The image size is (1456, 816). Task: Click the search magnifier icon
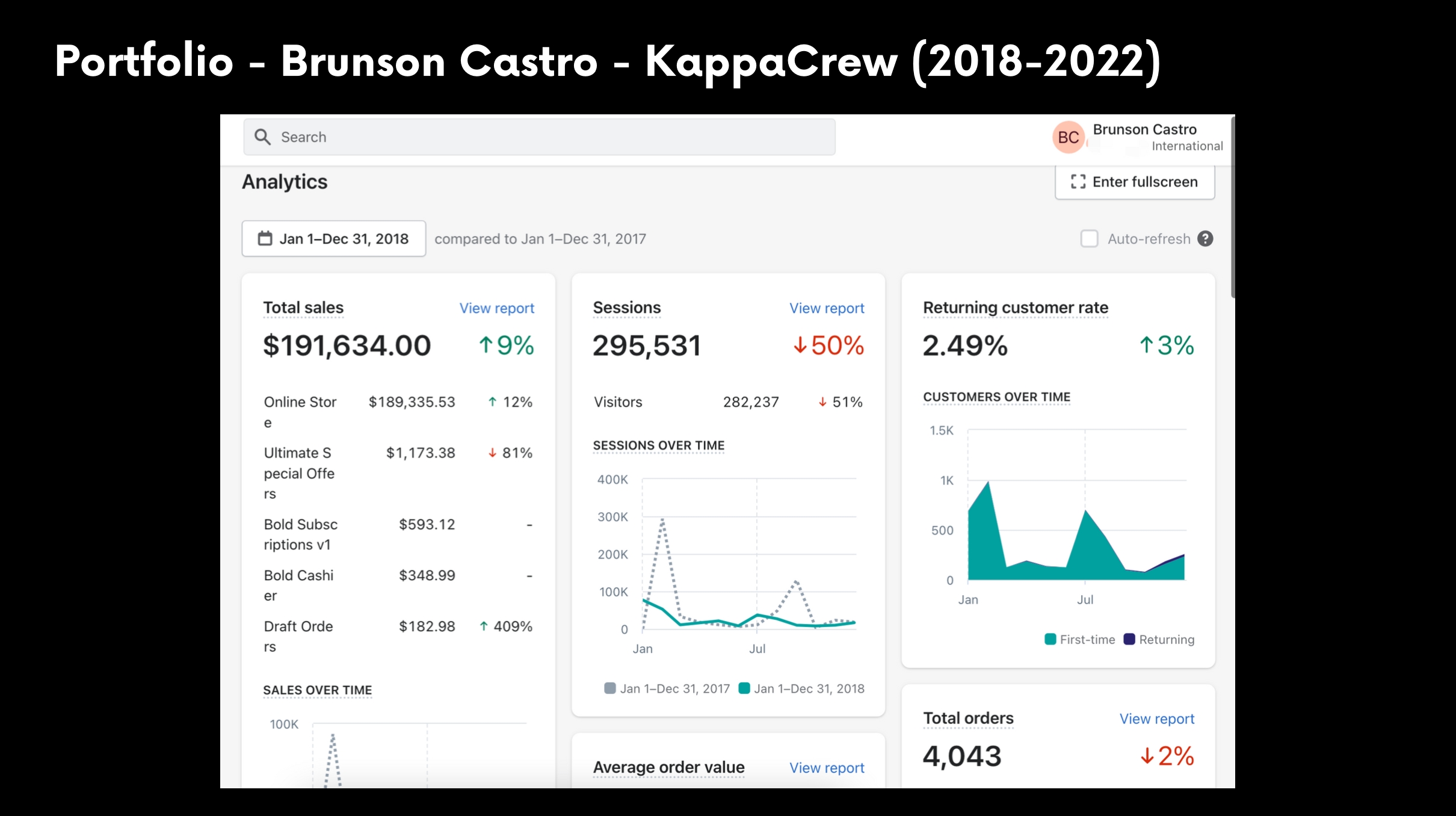point(262,137)
